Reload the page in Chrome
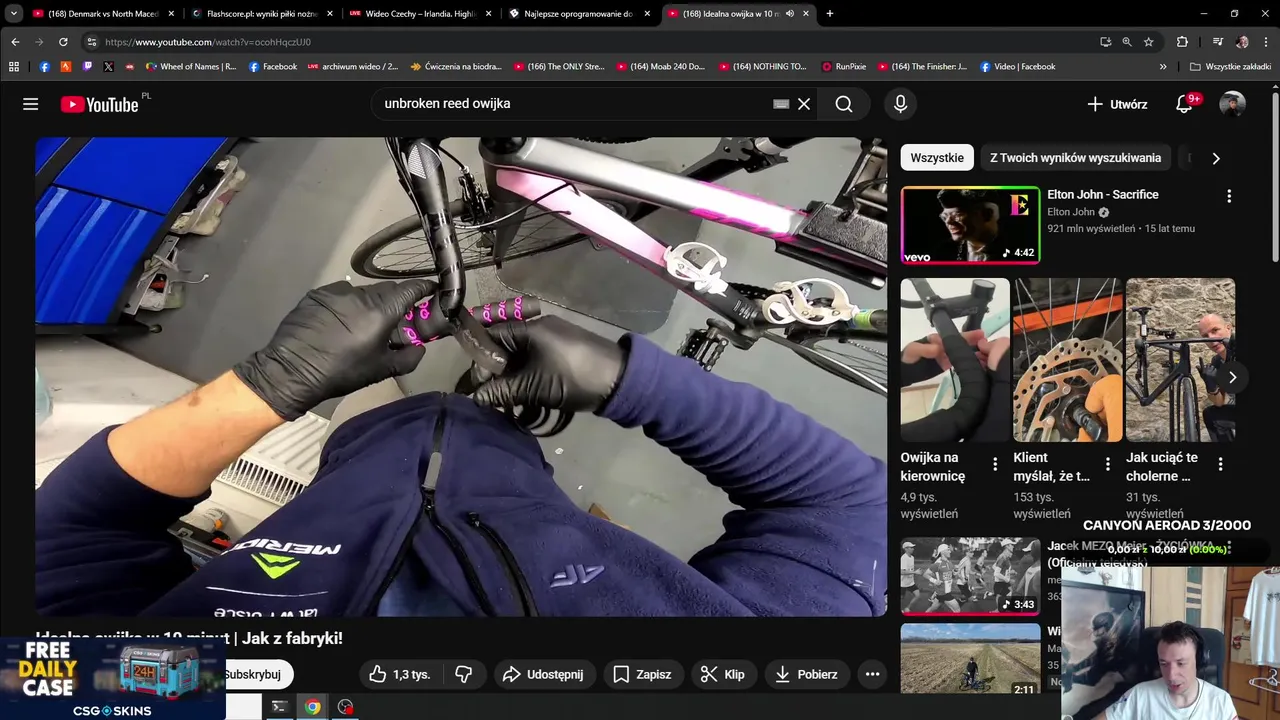The width and height of the screenshot is (1280, 720). tap(63, 42)
